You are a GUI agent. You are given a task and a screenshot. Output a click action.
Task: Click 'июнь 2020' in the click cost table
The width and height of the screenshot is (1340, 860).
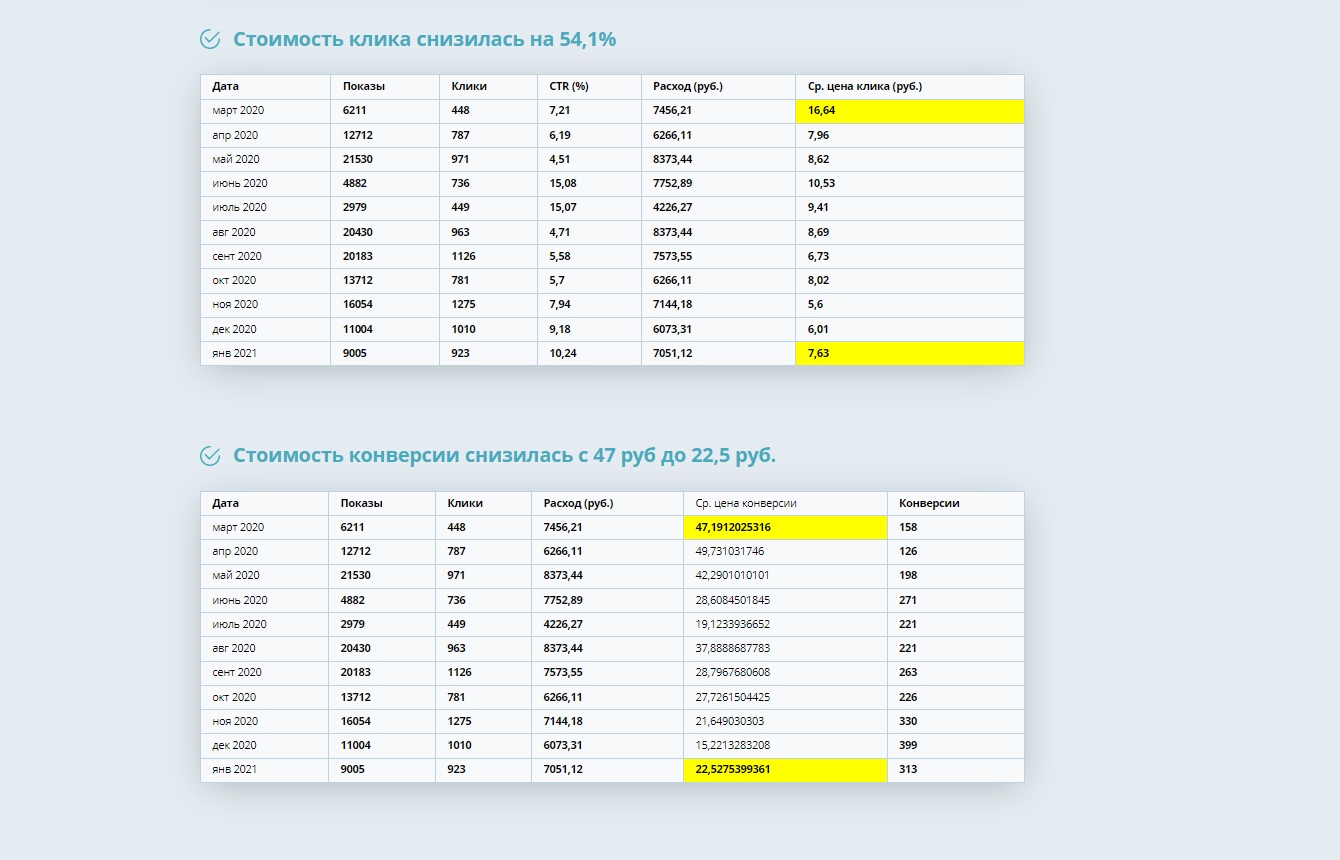[x=240, y=183]
